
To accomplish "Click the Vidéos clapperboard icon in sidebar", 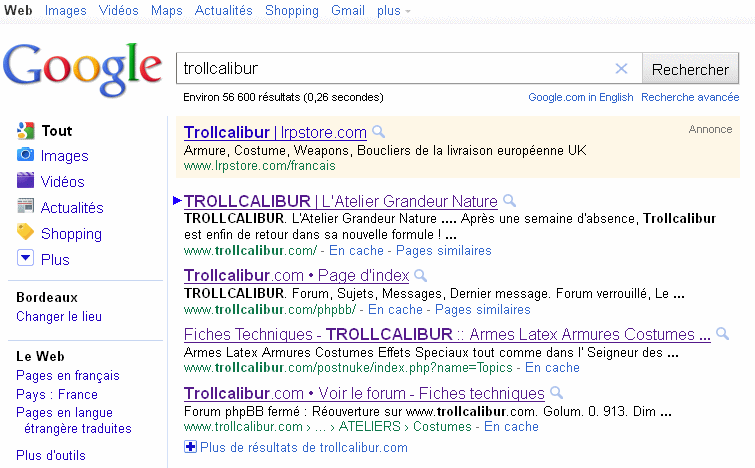I will 26,181.
